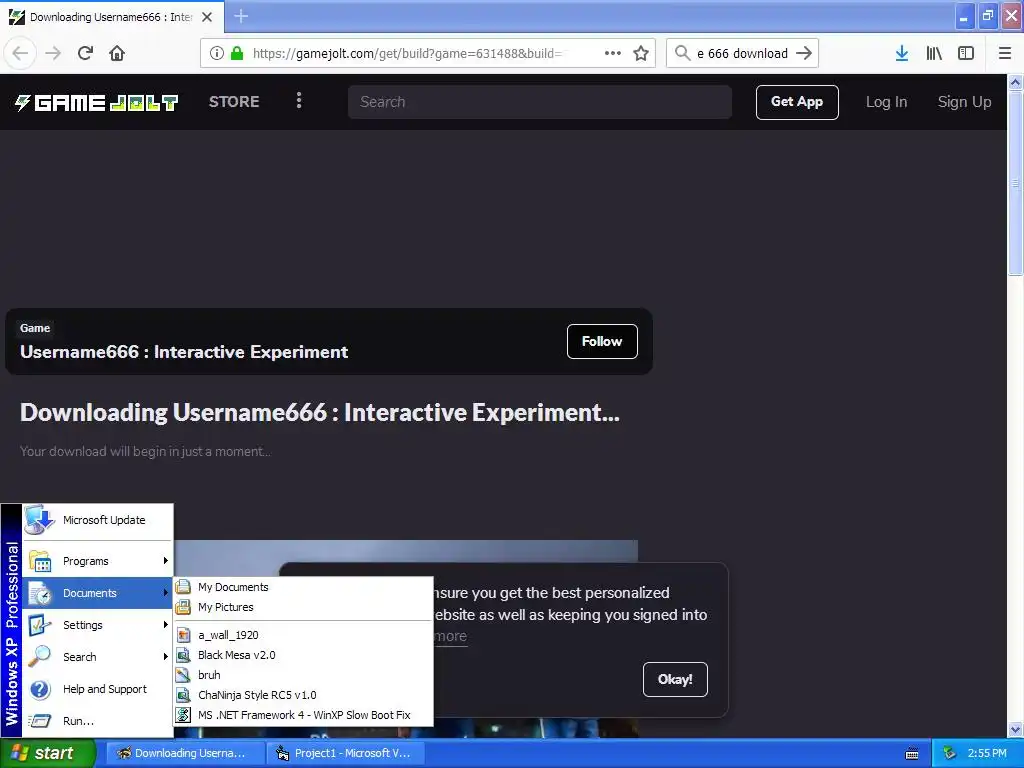Open the STORE page
The image size is (1024, 768).
click(234, 102)
